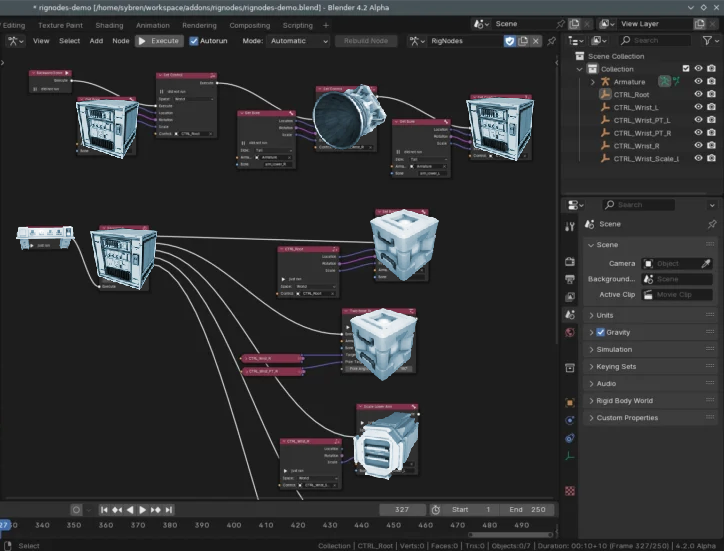Screen dimensions: 728x551
Task: Click the Execute button in node editor header
Action: [x=159, y=41]
